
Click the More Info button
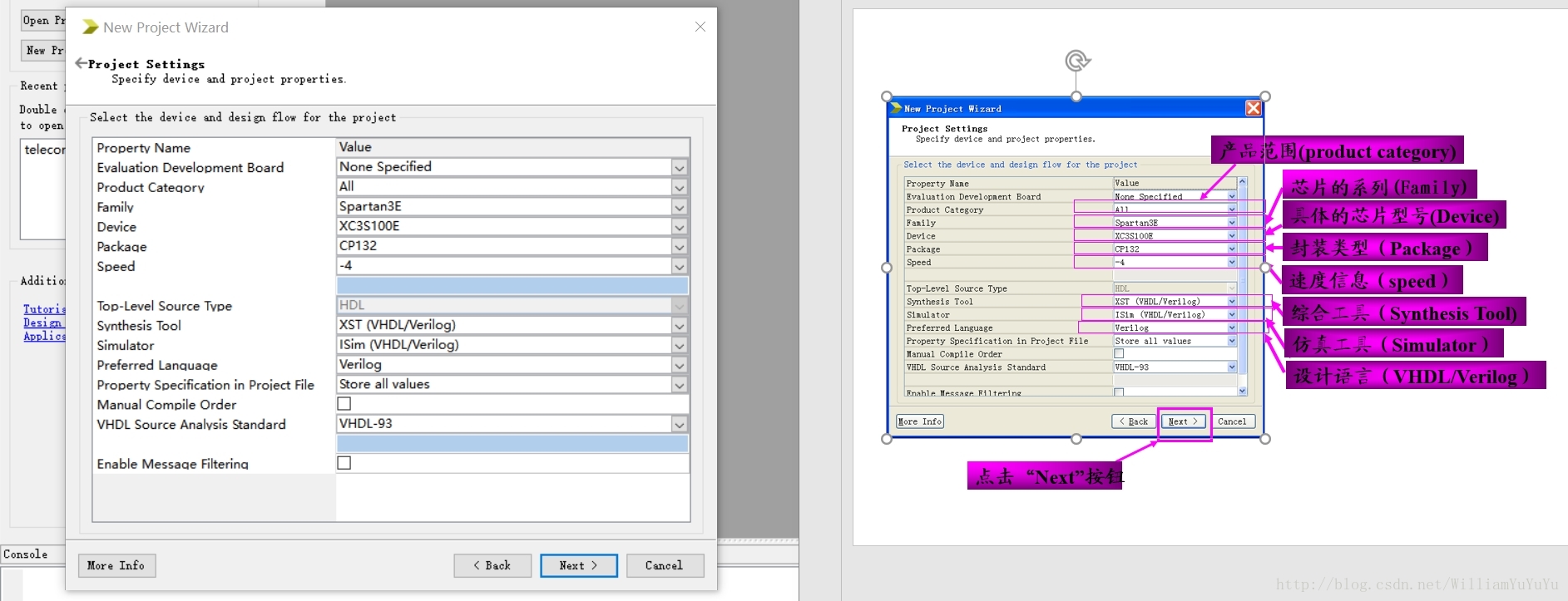116,565
